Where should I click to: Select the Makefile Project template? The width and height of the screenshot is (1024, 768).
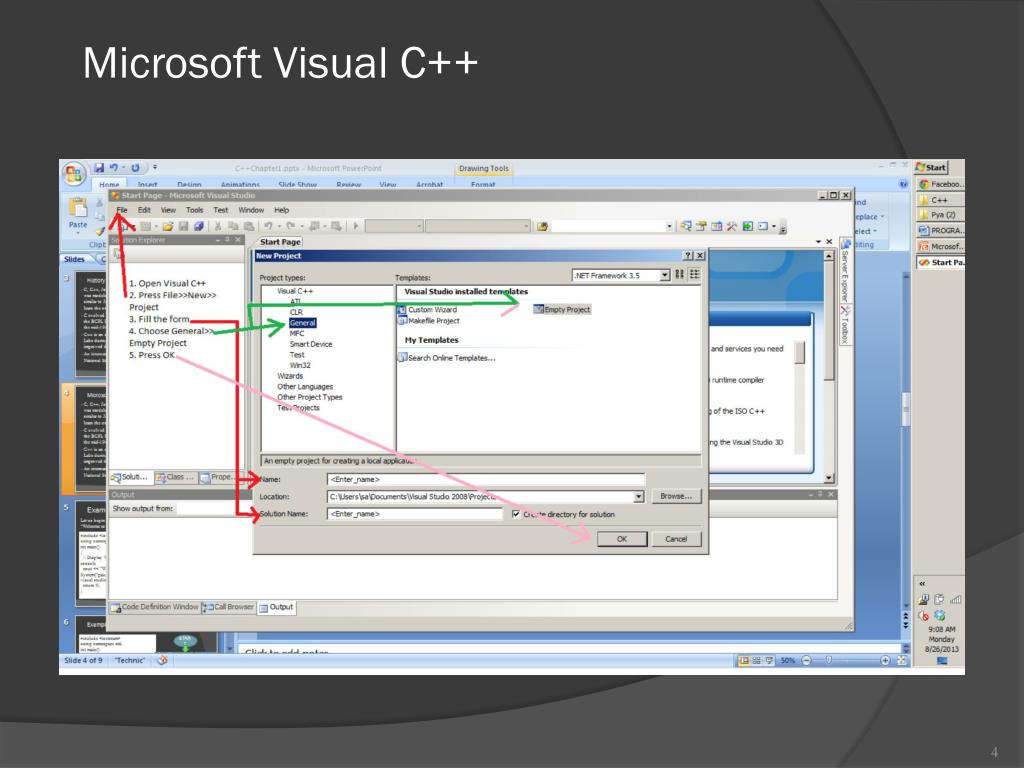[428, 321]
